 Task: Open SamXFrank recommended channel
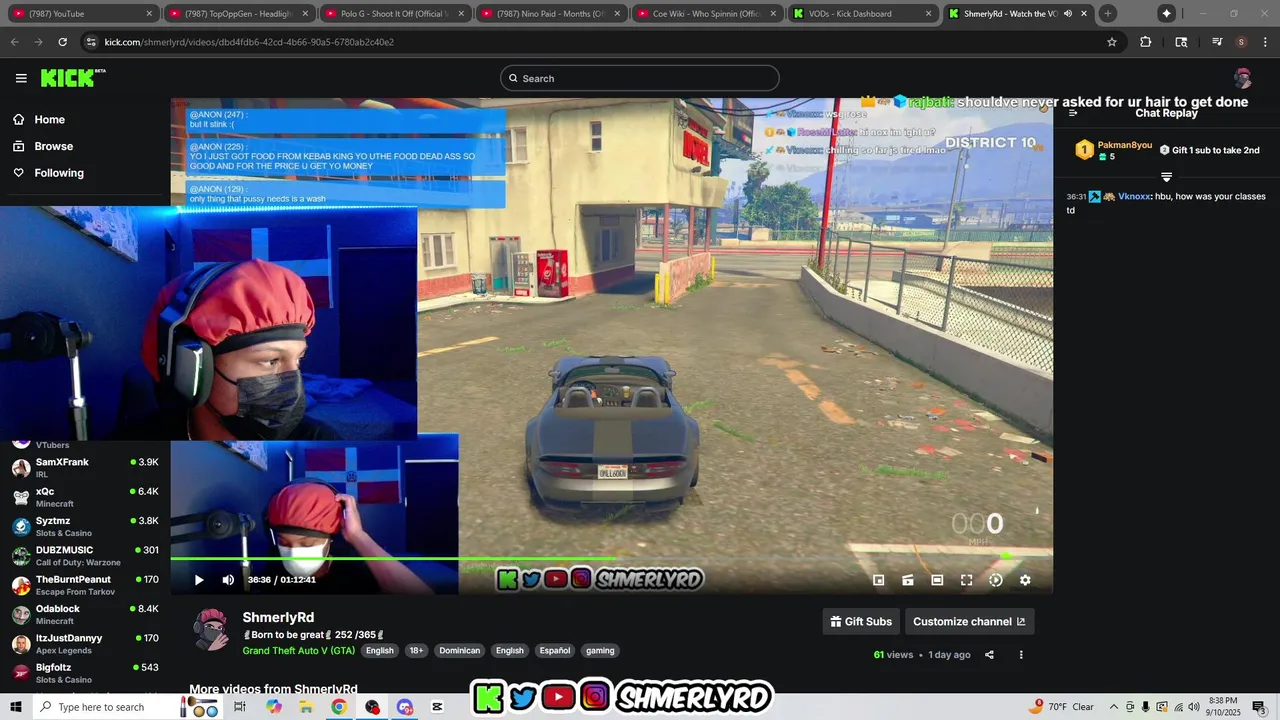coord(85,467)
